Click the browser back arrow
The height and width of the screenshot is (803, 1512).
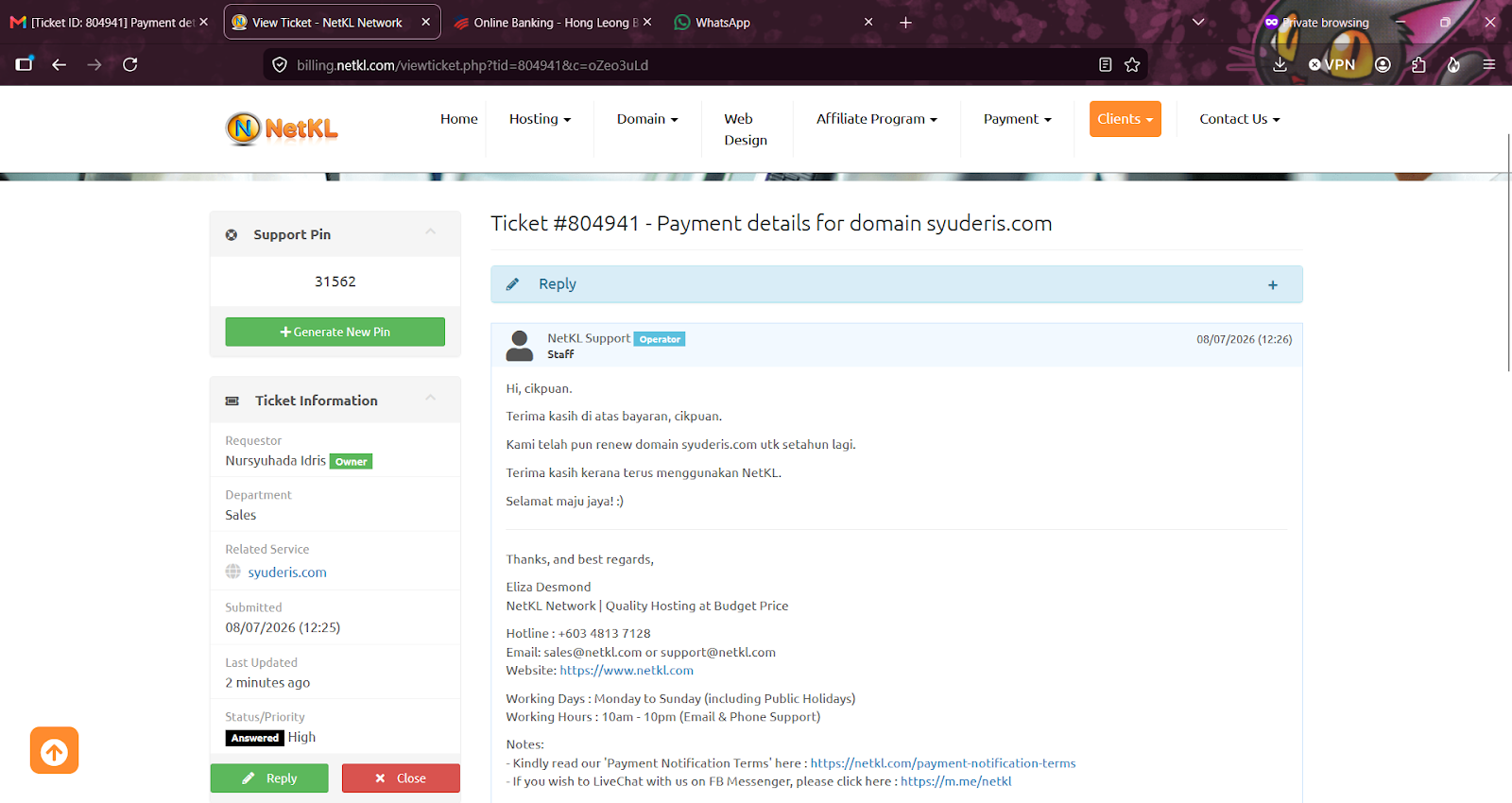[x=59, y=64]
